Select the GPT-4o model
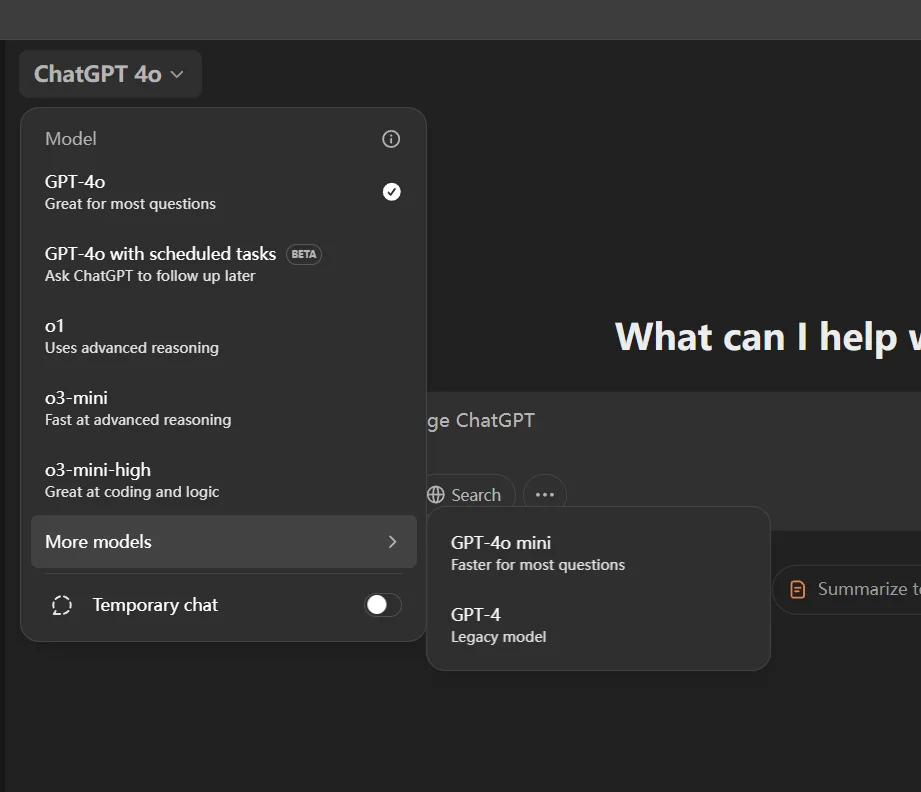 click(x=224, y=192)
